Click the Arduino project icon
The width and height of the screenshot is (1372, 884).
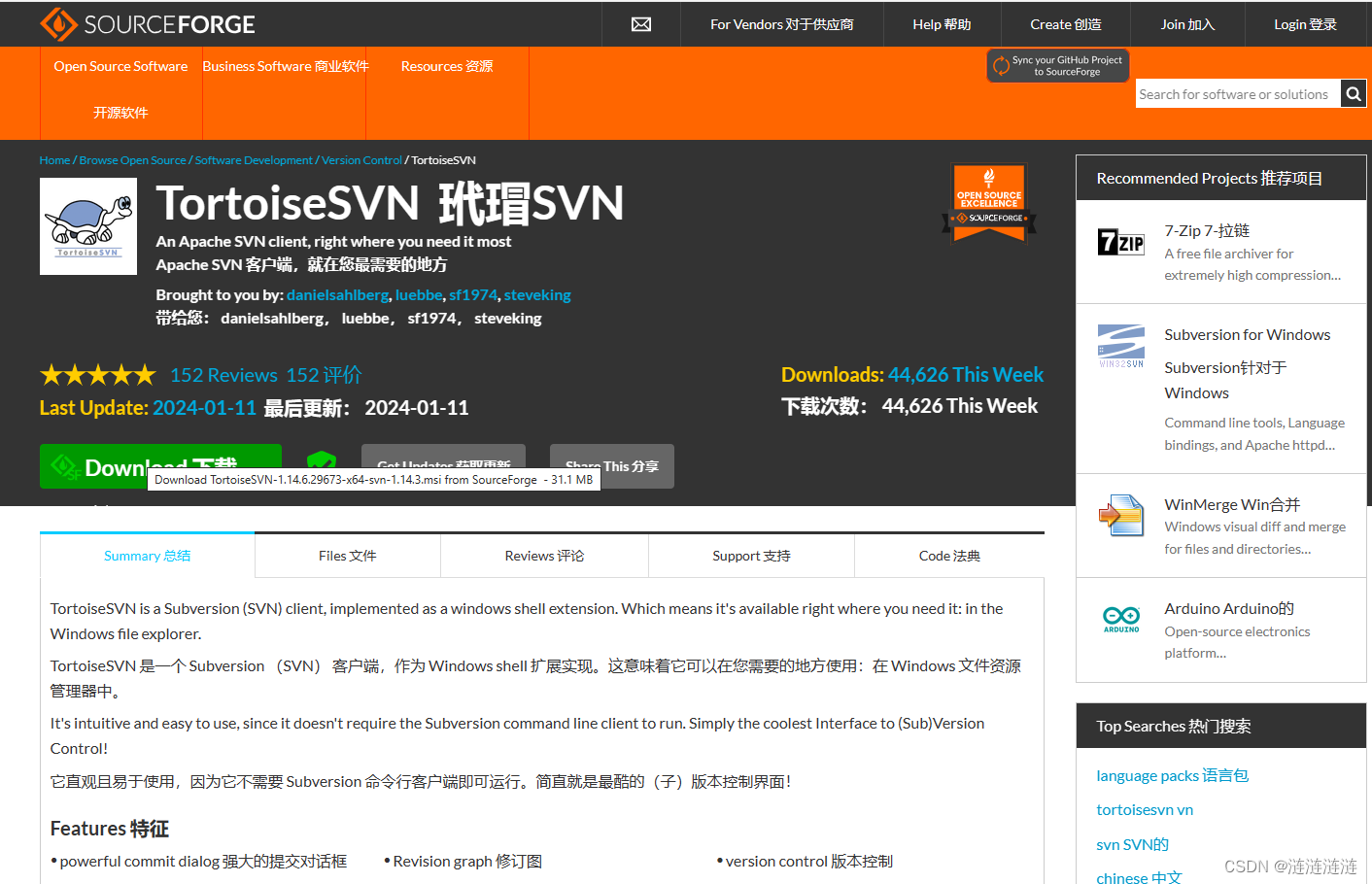click(x=1121, y=619)
